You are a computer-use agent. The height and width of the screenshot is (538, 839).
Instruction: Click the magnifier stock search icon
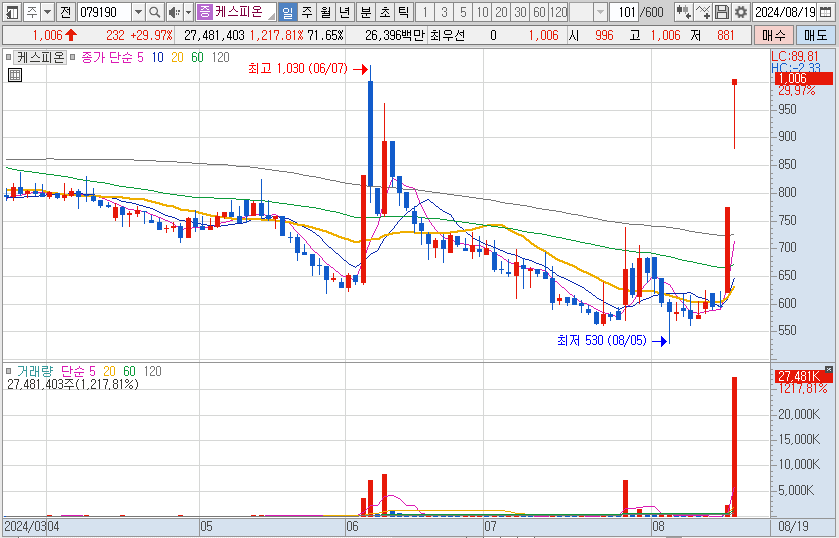pyautogui.click(x=155, y=11)
